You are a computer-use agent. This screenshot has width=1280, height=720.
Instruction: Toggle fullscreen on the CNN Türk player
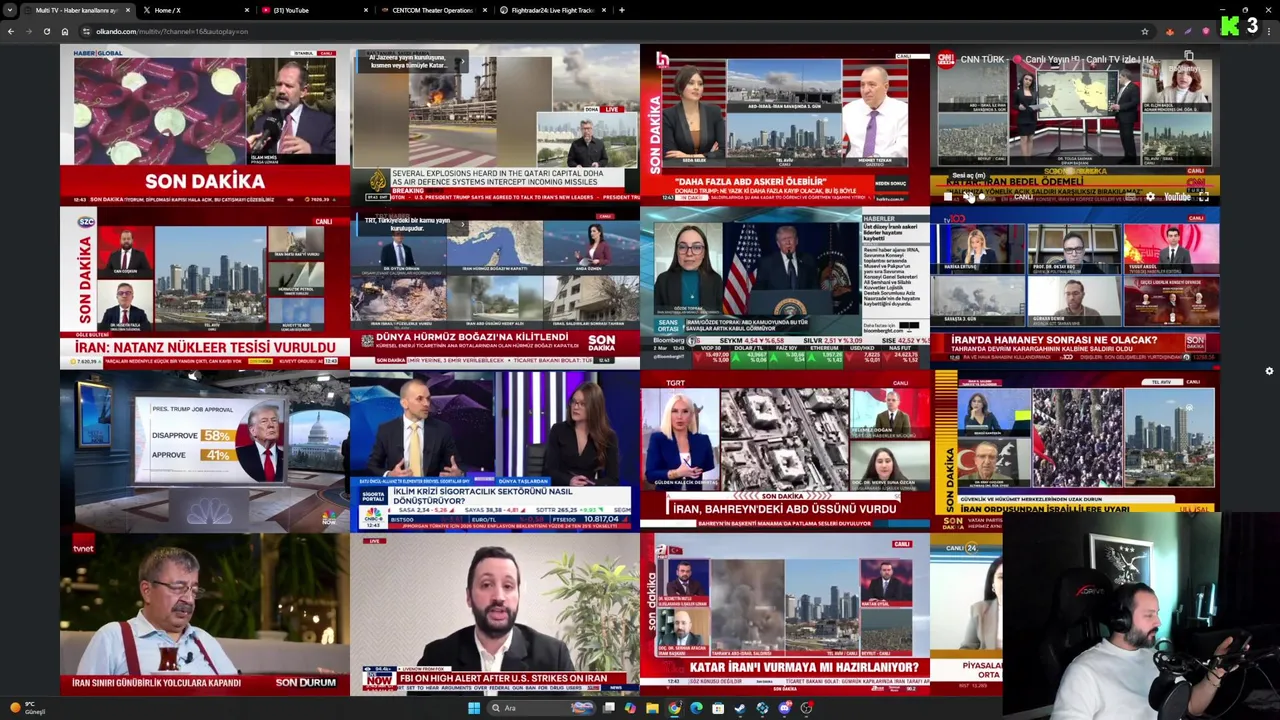[1203, 197]
